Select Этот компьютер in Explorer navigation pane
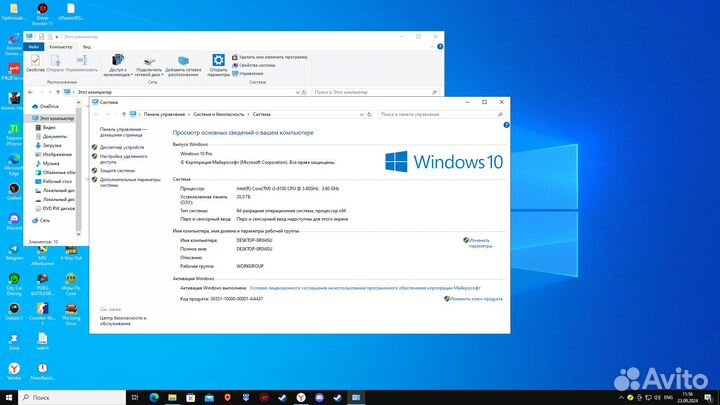Viewport: 720px width, 405px height. (x=53, y=118)
